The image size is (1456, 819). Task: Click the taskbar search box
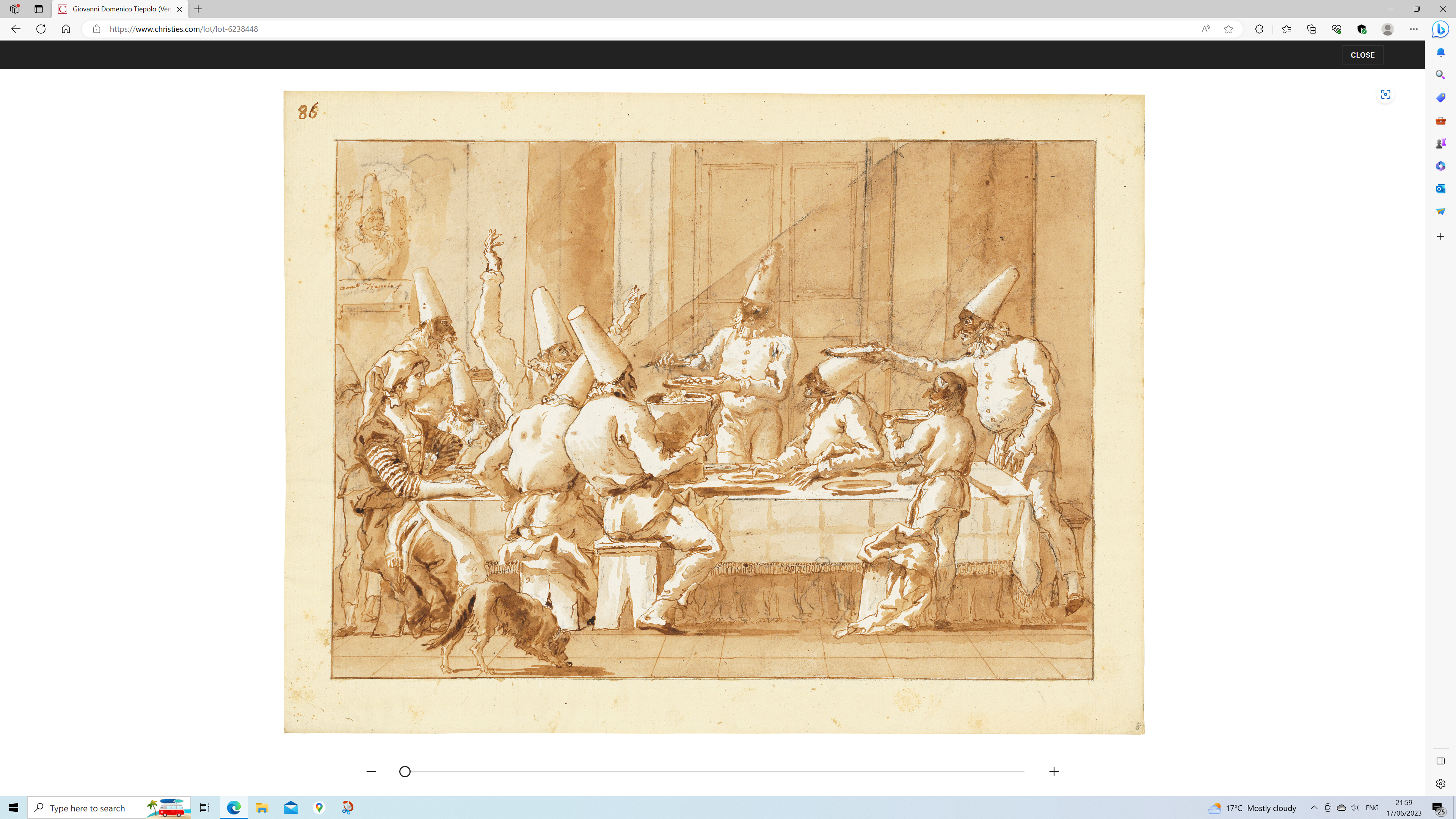click(109, 808)
